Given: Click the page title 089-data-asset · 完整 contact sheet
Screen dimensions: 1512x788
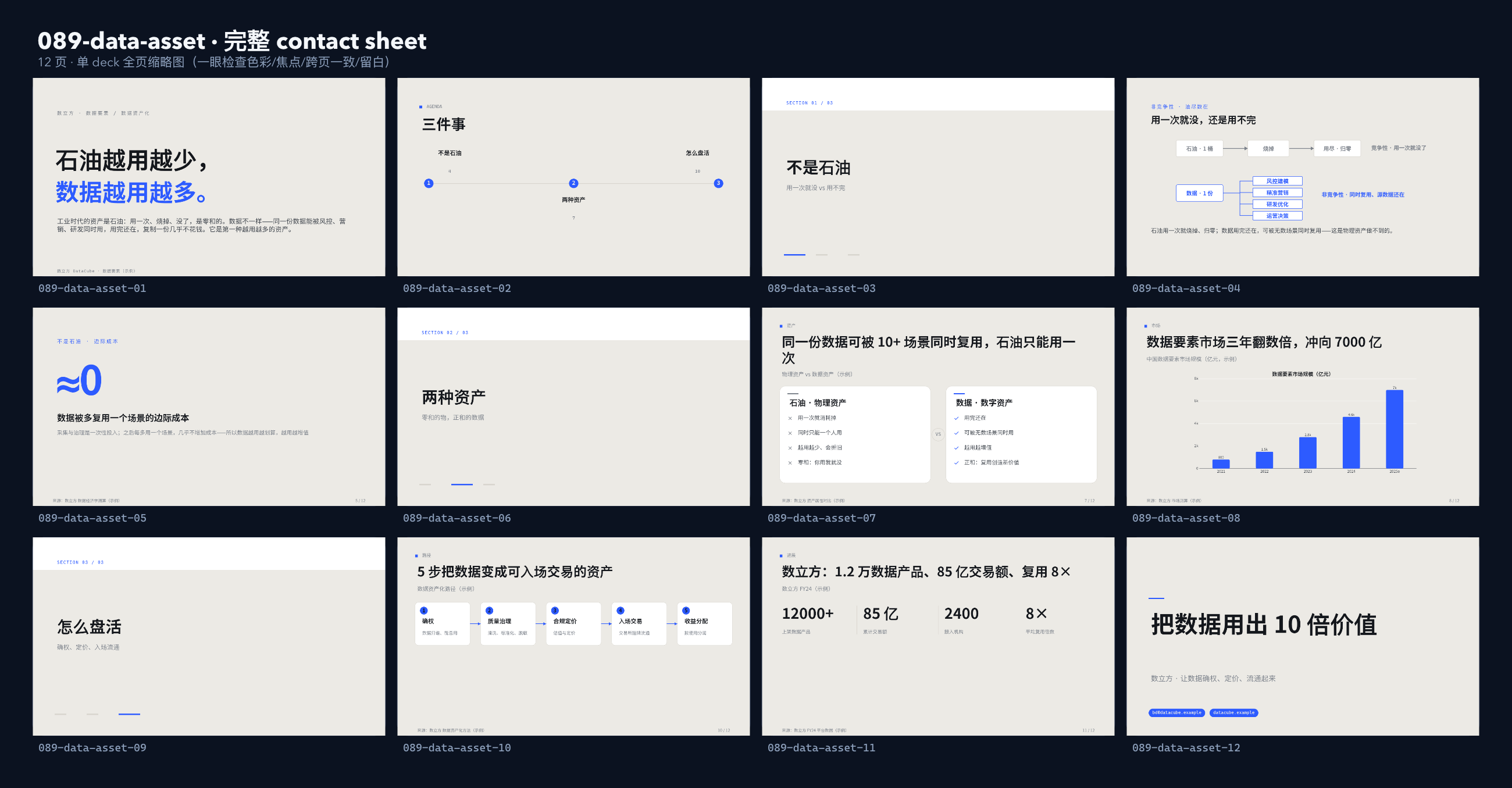Looking at the screenshot, I should coord(232,41).
